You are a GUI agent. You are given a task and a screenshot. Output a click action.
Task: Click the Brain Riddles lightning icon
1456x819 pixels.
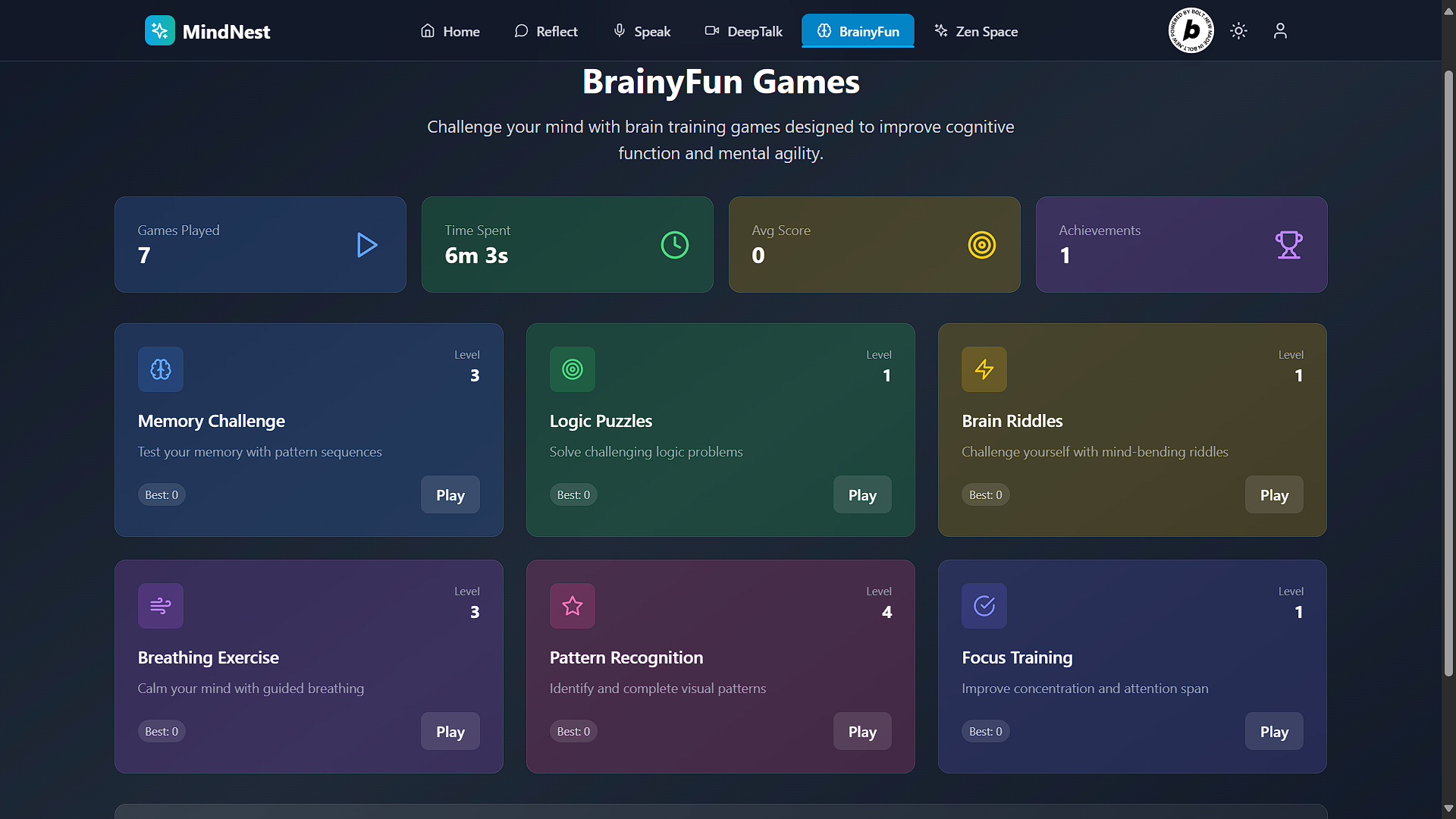984,369
